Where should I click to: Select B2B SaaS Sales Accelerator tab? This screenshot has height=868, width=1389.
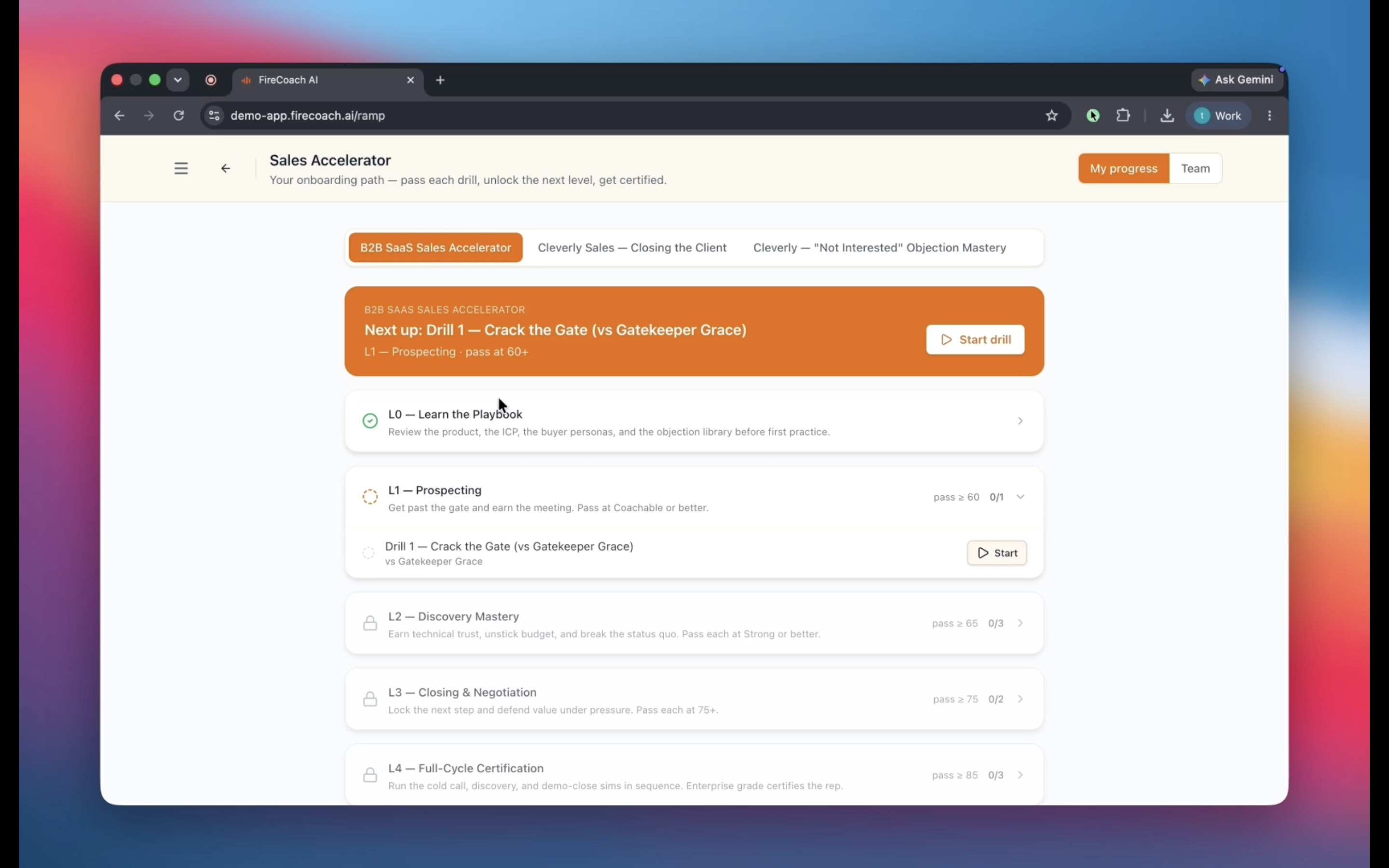coord(435,247)
